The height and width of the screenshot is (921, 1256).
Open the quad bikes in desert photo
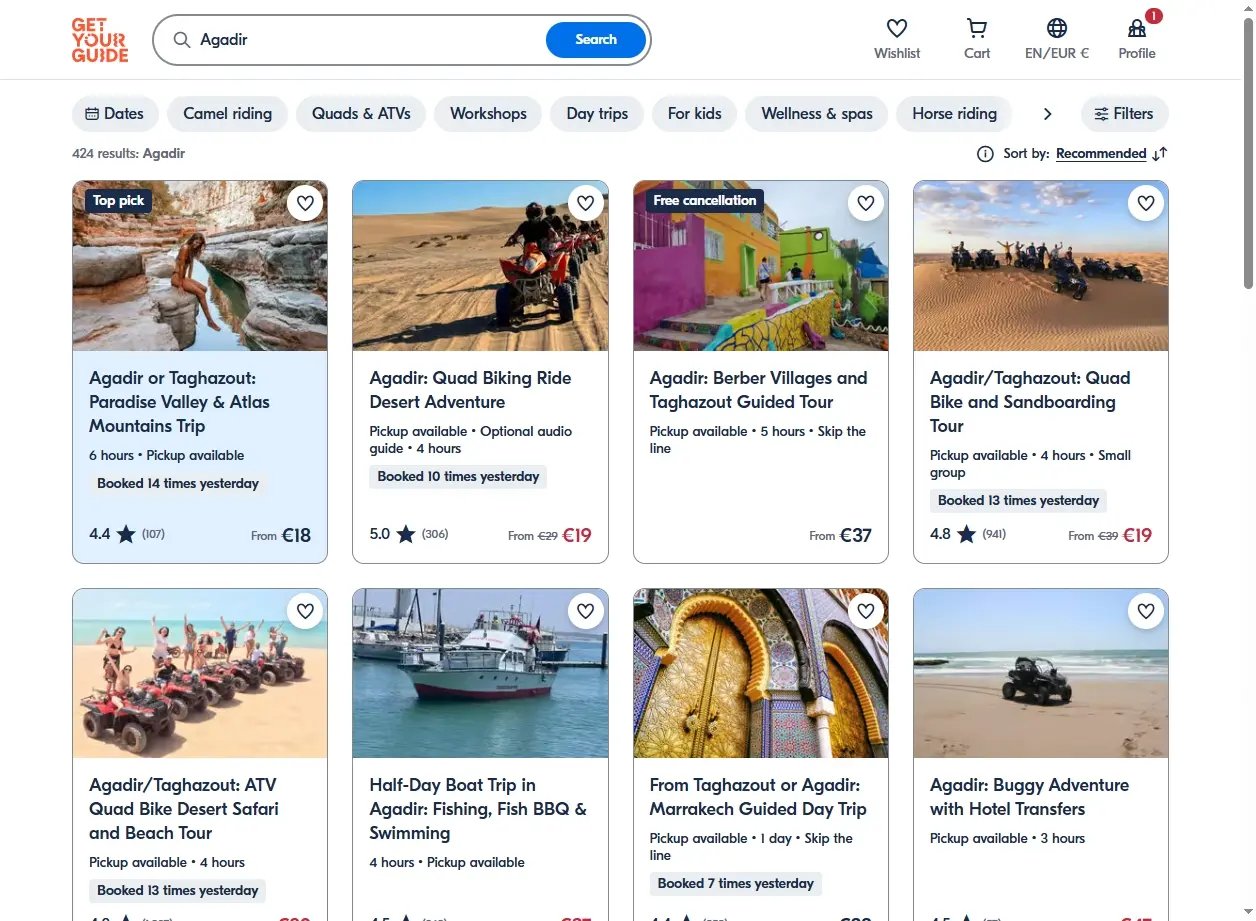click(480, 266)
